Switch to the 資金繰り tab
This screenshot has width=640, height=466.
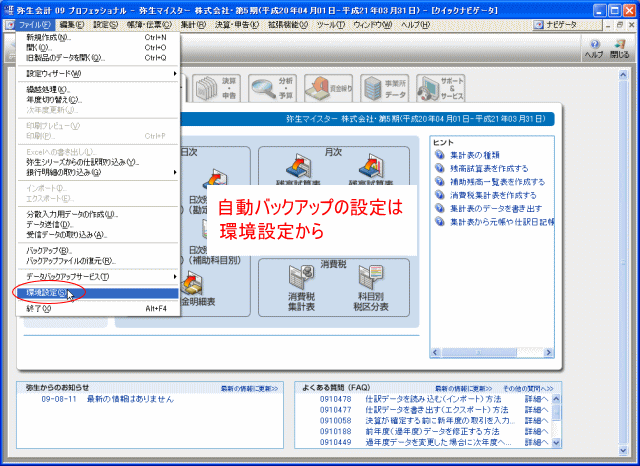pos(329,88)
